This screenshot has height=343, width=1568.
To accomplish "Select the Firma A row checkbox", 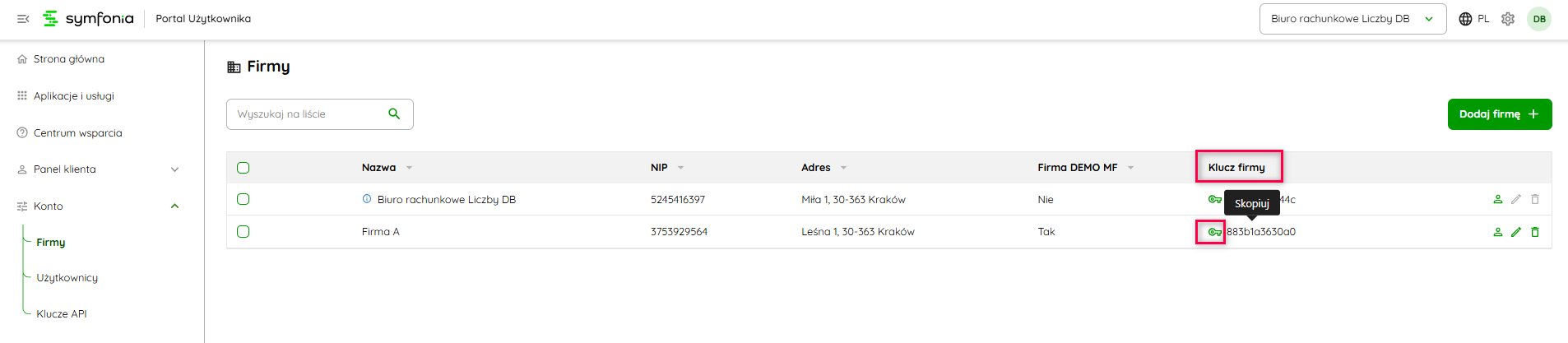I will coord(243,232).
